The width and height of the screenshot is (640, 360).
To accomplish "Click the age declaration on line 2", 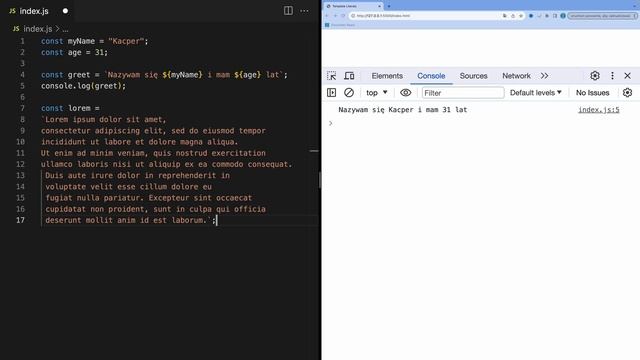I will tap(74, 52).
